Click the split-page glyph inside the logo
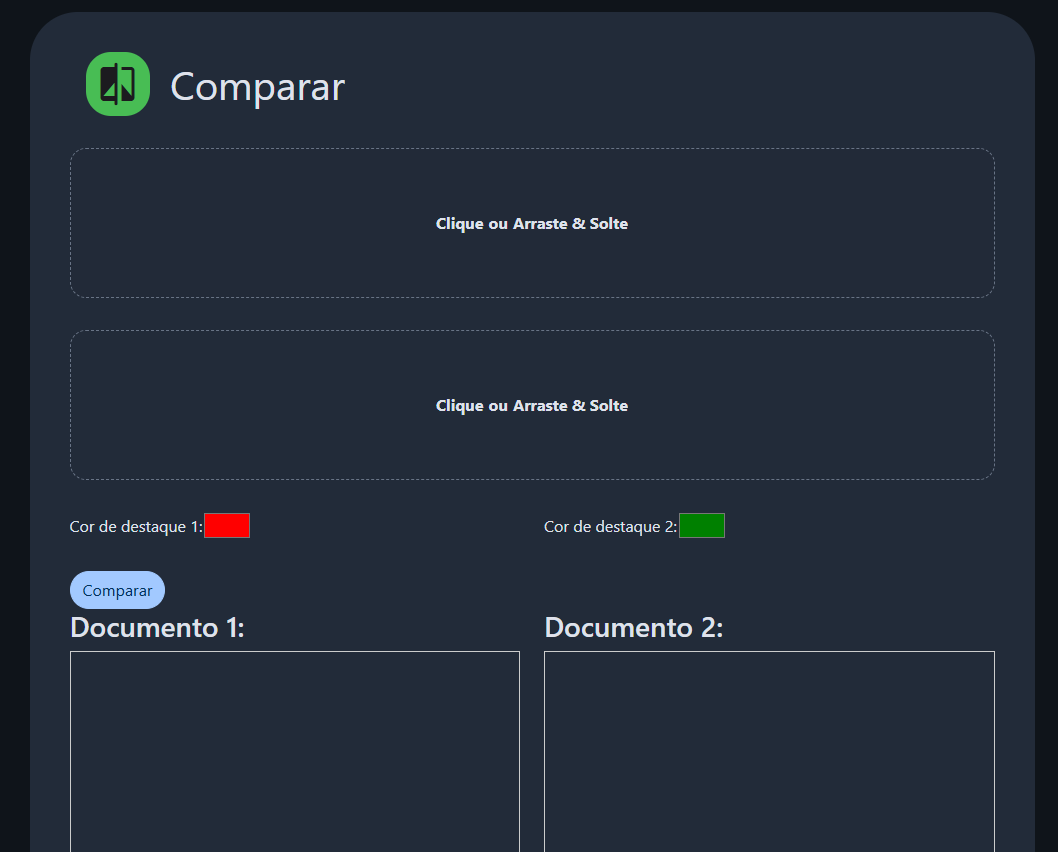 coord(118,84)
